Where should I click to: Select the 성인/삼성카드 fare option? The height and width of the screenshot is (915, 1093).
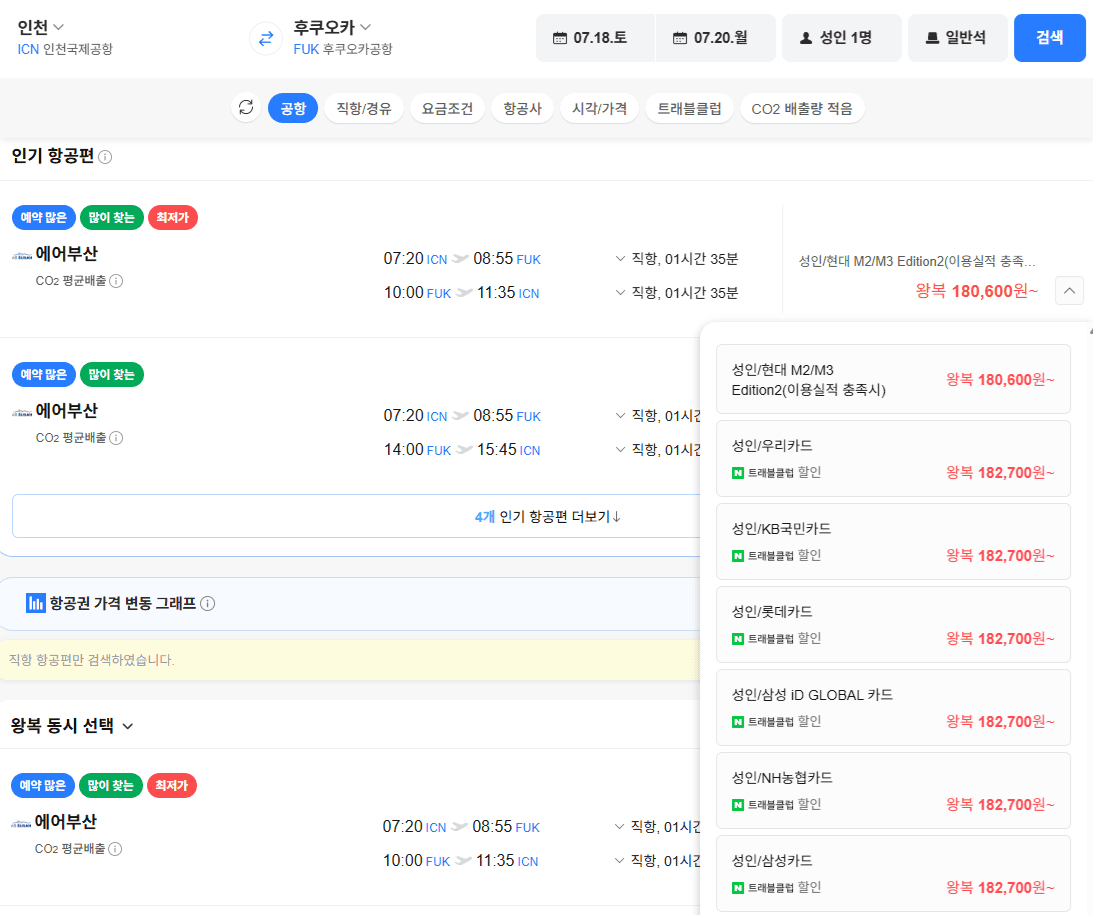[893, 873]
